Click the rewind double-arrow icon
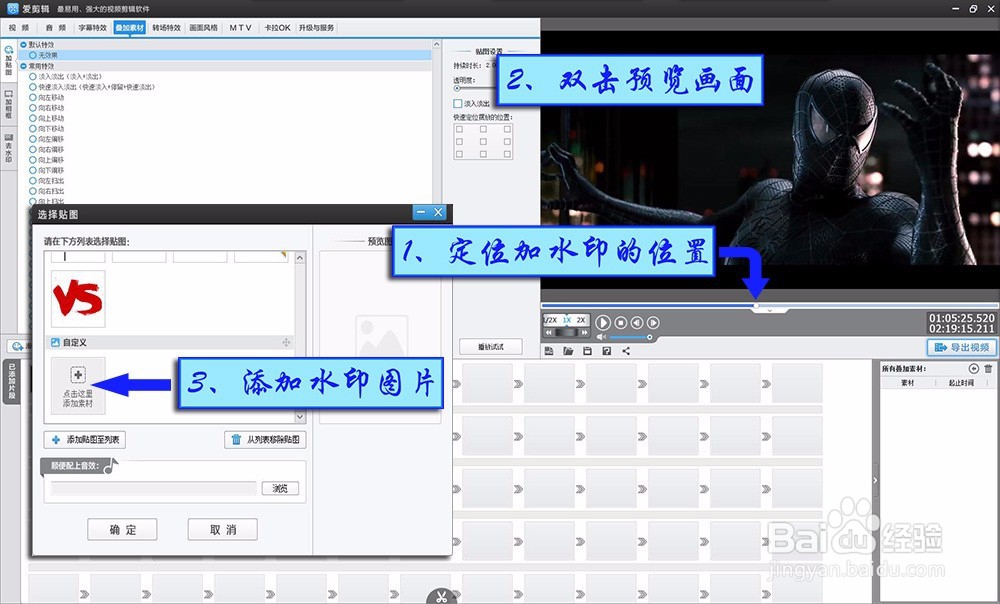 click(x=548, y=332)
